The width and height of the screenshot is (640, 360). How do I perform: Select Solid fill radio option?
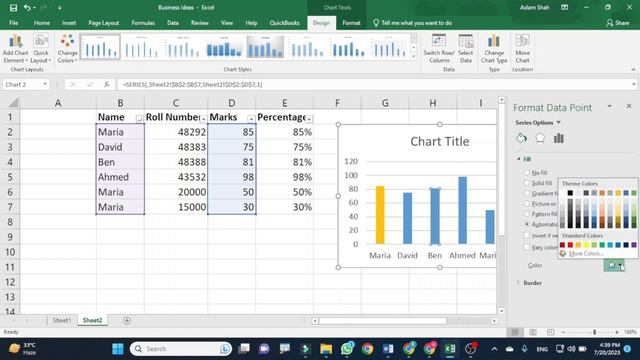[527, 183]
